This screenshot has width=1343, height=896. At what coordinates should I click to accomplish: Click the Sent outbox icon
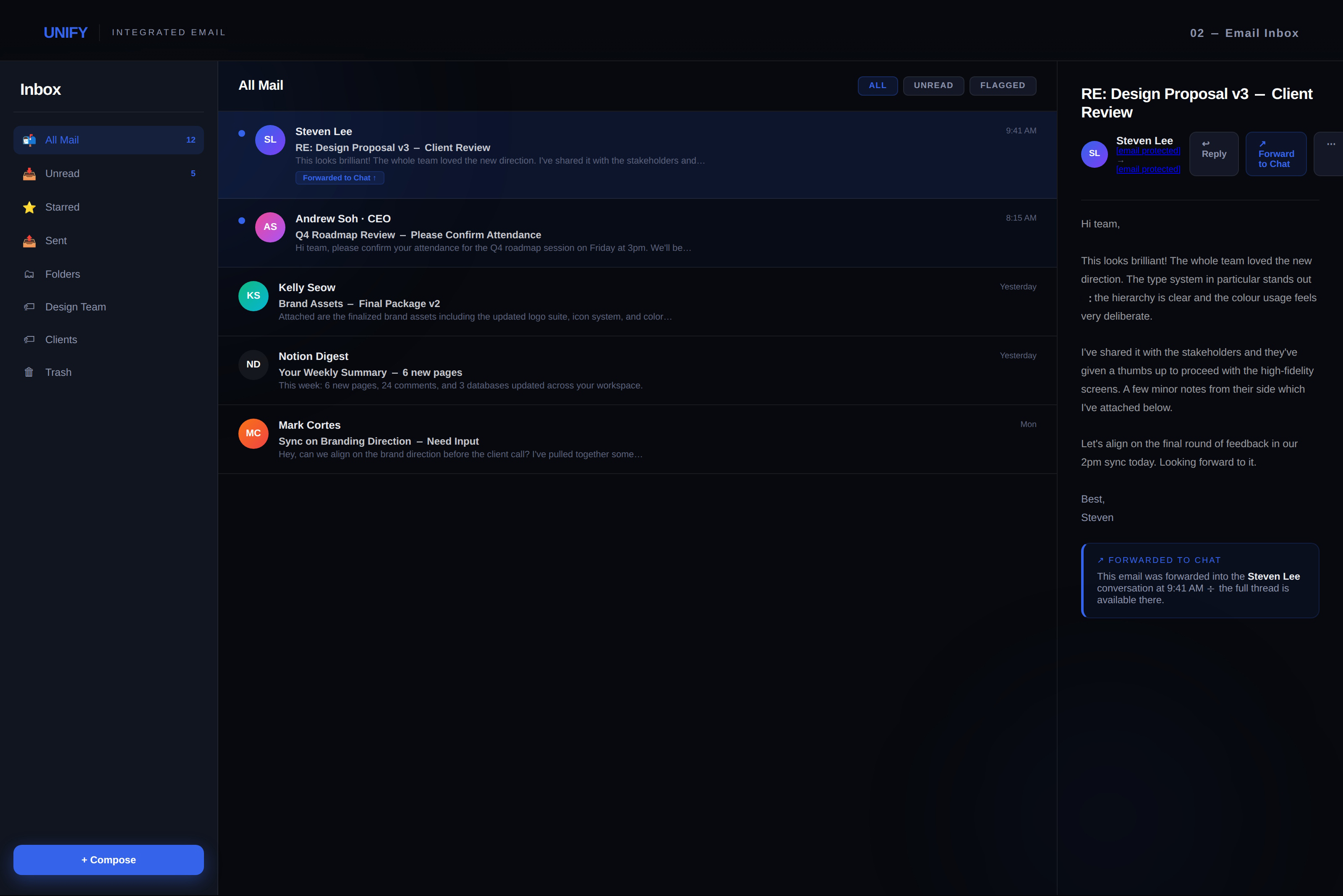point(29,241)
